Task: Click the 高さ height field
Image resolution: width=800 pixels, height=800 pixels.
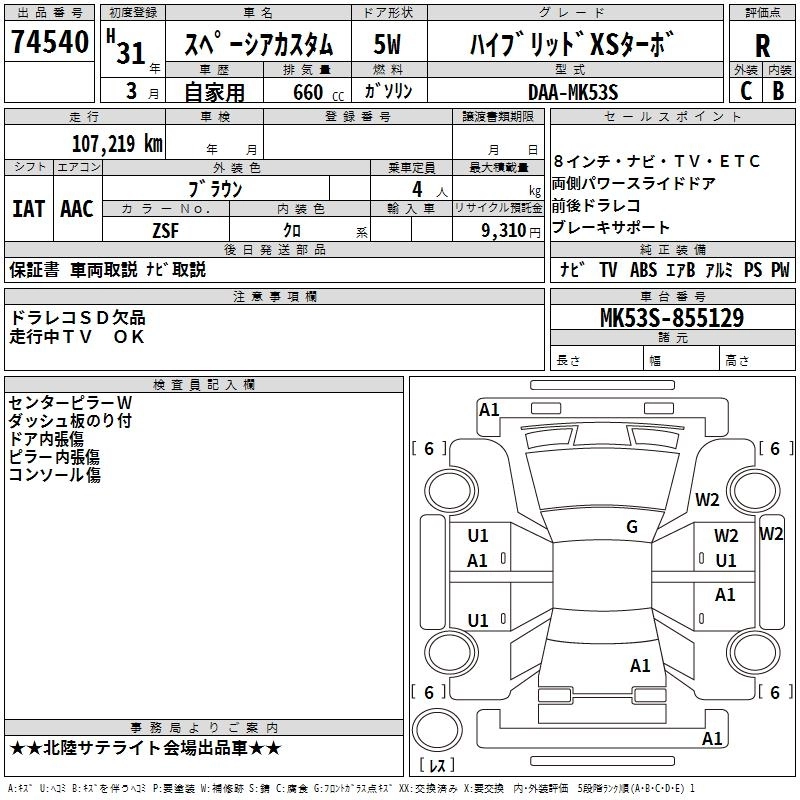Action: click(x=757, y=360)
